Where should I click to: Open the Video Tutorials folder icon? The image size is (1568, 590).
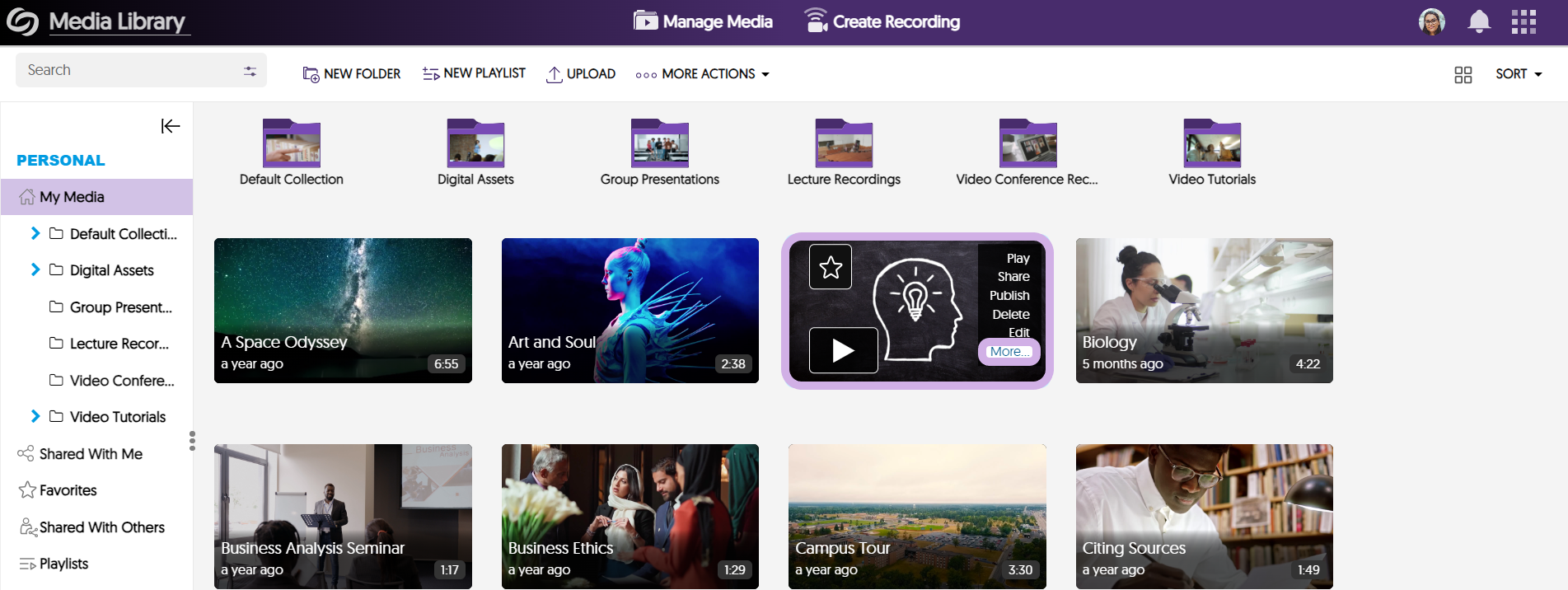(1211, 144)
